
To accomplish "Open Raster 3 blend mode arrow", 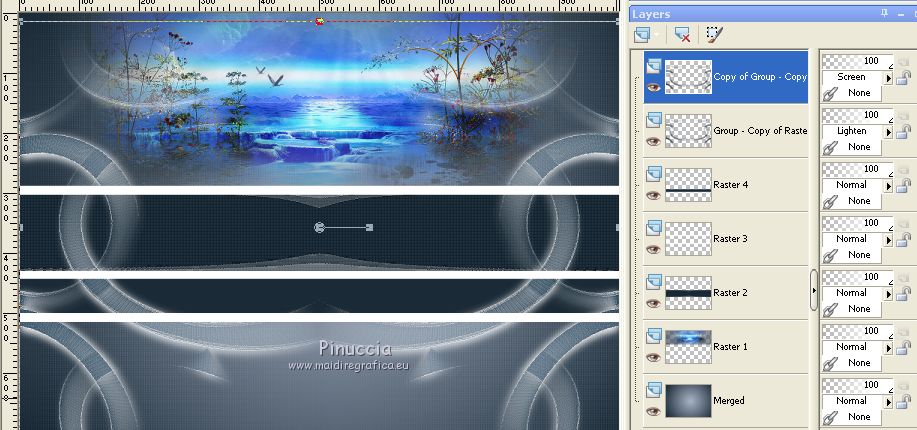I will [x=888, y=240].
